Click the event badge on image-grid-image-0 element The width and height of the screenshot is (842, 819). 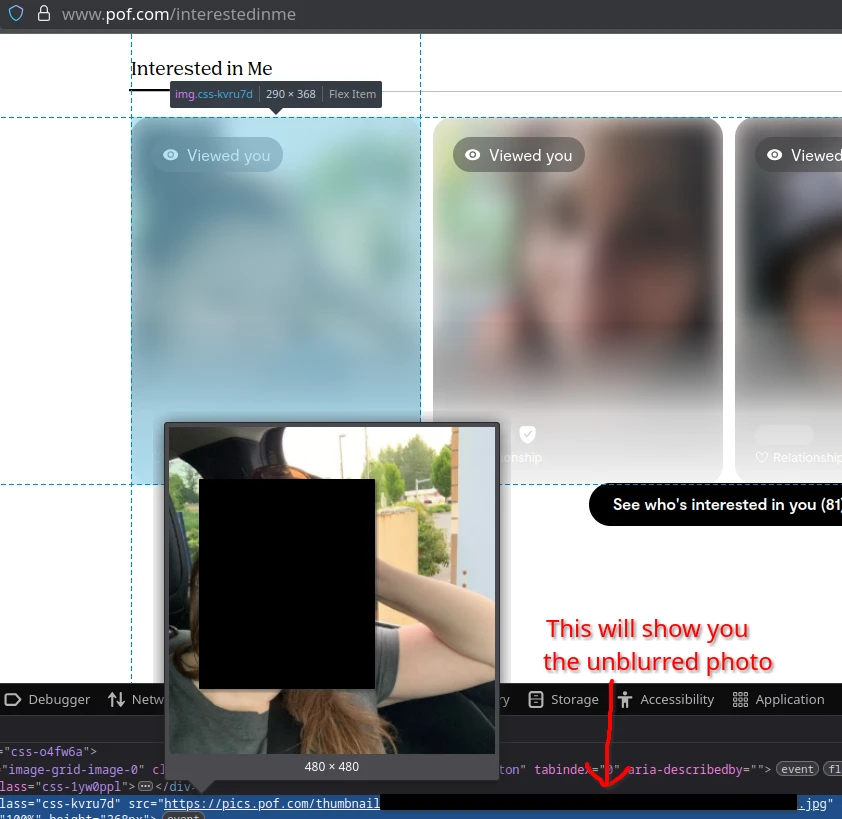[x=798, y=769]
